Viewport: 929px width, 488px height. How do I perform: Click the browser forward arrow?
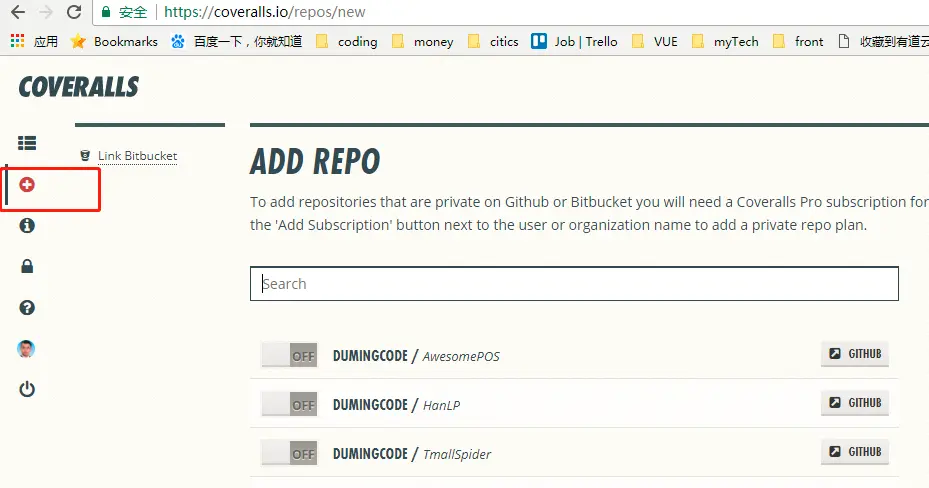pyautogui.click(x=46, y=12)
